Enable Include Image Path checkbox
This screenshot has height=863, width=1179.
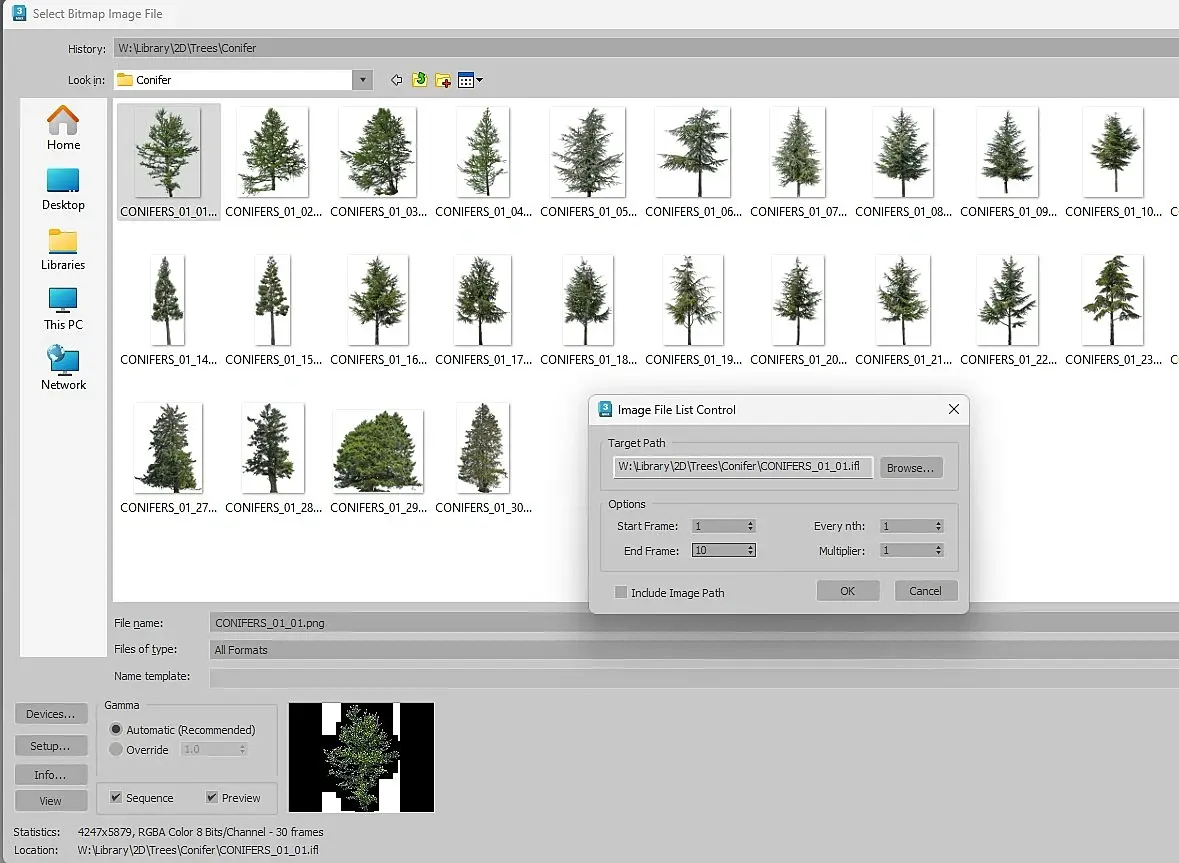tap(621, 592)
